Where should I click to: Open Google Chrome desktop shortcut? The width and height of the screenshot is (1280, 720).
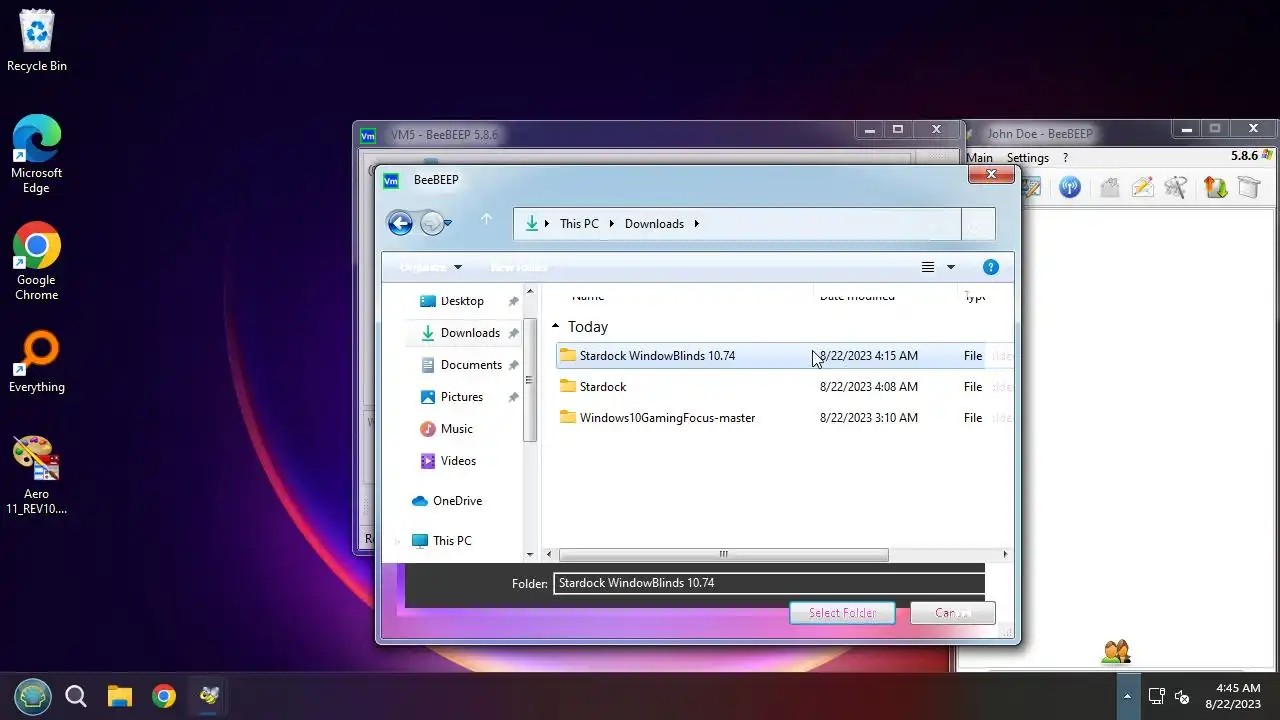pos(37,261)
